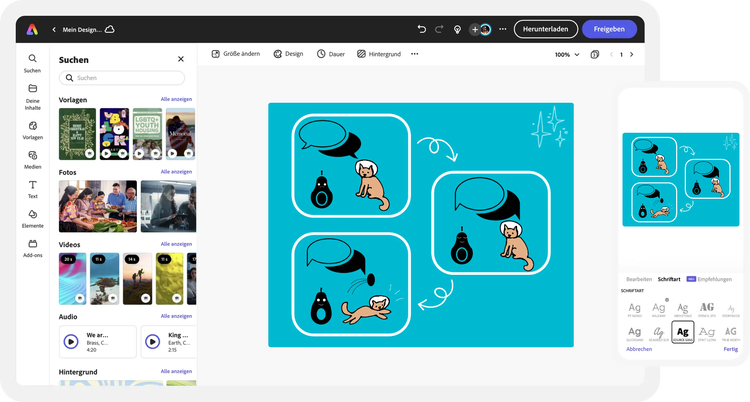Redo the last action
The height and width of the screenshot is (402, 750).
click(x=439, y=29)
